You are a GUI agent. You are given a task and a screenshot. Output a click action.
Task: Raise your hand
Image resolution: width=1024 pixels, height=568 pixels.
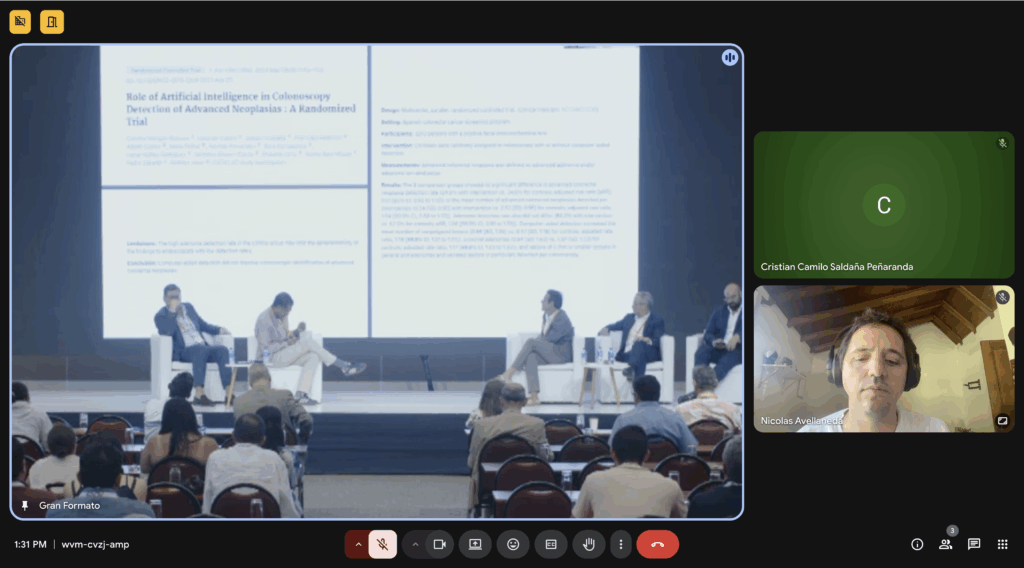pos(589,544)
